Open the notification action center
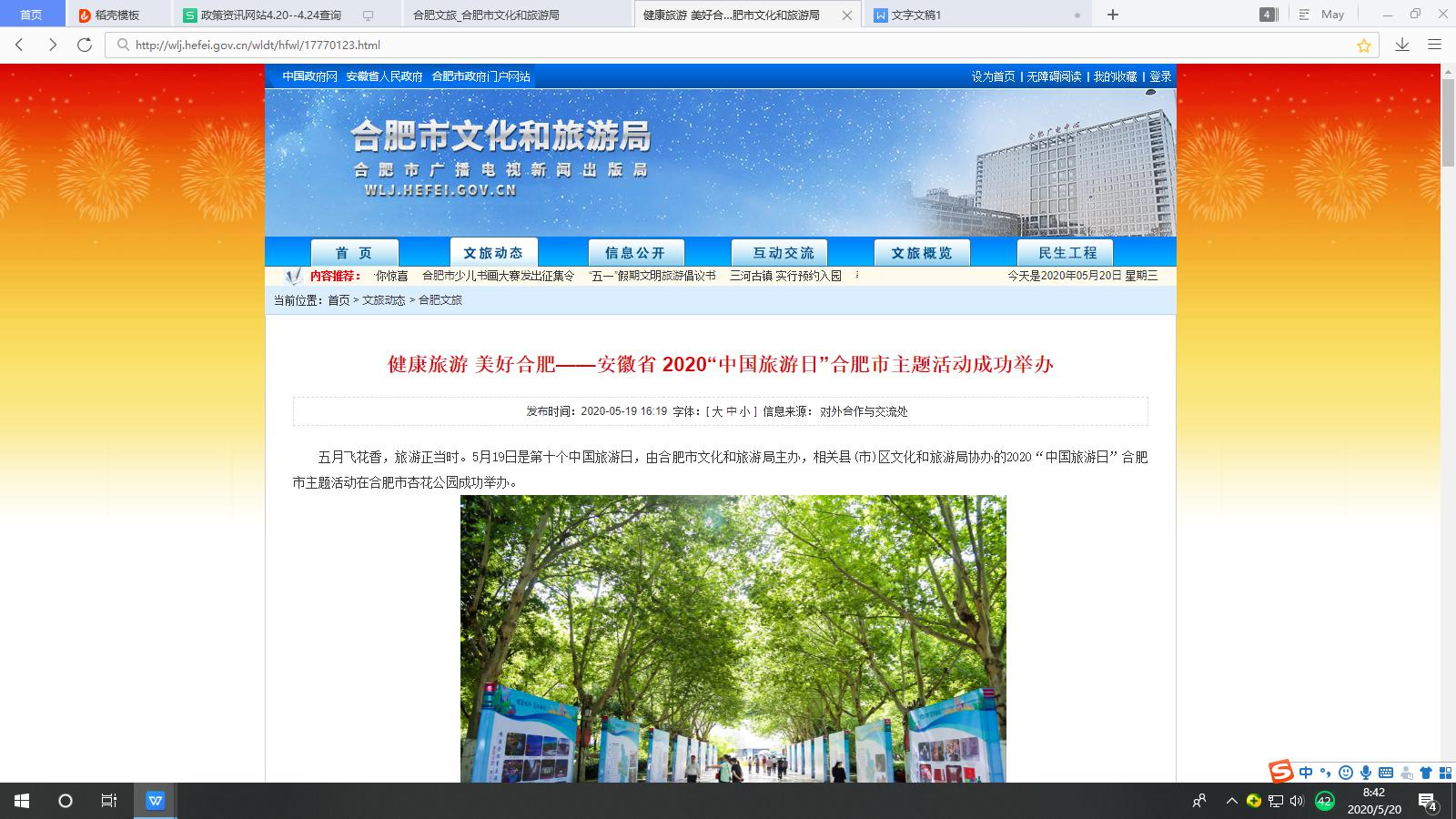The width and height of the screenshot is (1456, 819). tap(1428, 802)
